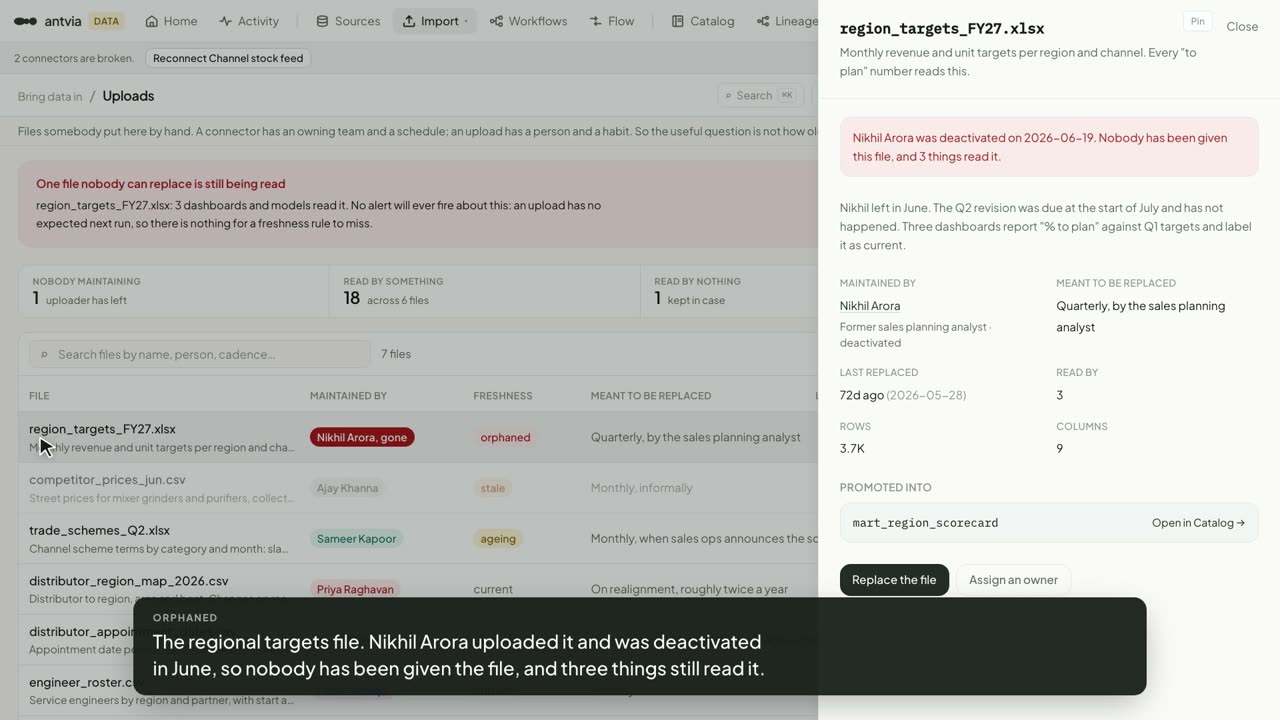Click the ageing freshness badge

tap(498, 539)
